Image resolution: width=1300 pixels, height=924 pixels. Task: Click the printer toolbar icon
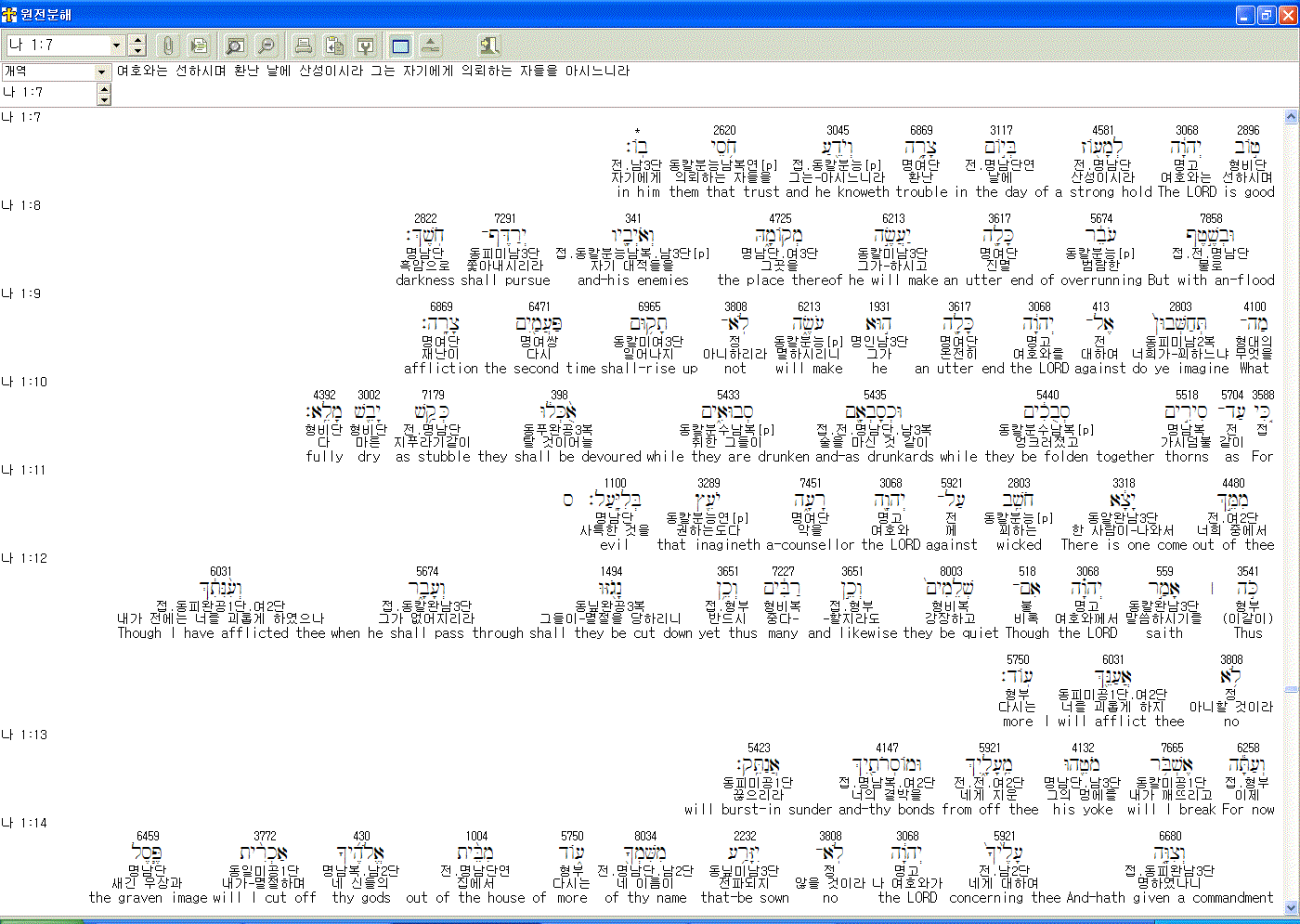(304, 46)
